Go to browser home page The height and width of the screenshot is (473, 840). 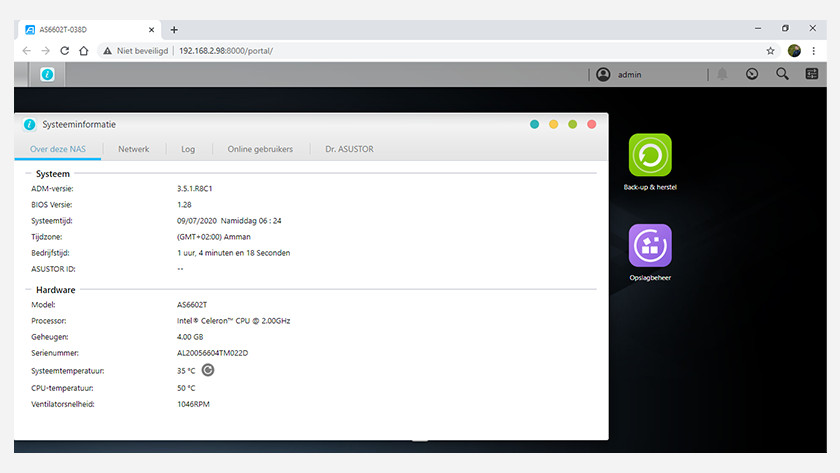coord(84,51)
